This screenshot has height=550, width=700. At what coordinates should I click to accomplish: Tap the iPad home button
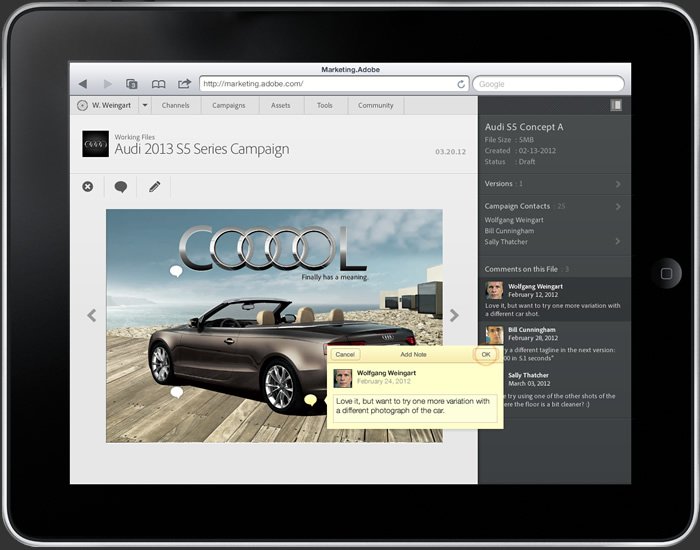click(x=666, y=273)
